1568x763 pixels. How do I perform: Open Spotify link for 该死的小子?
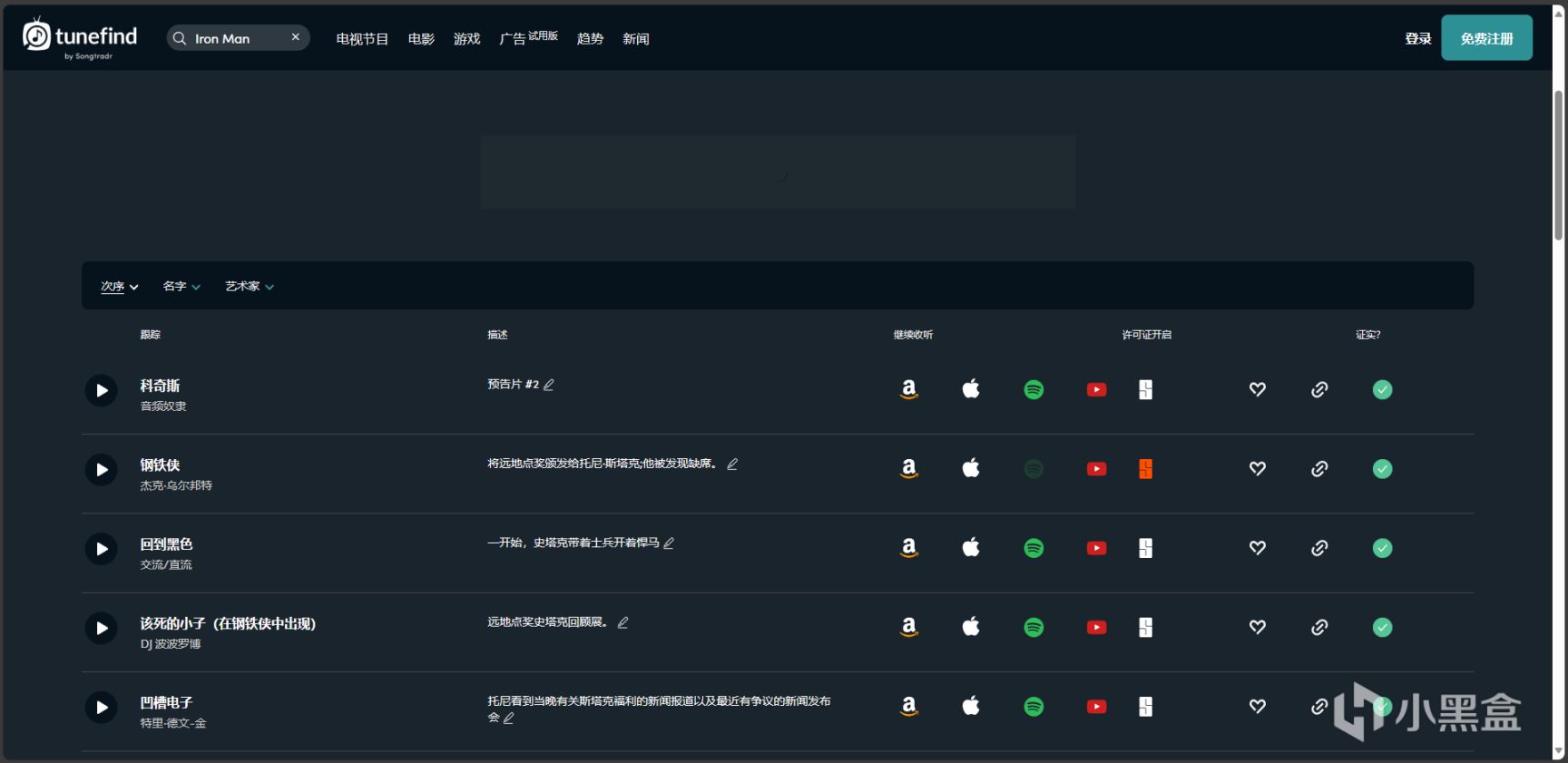click(x=1034, y=628)
